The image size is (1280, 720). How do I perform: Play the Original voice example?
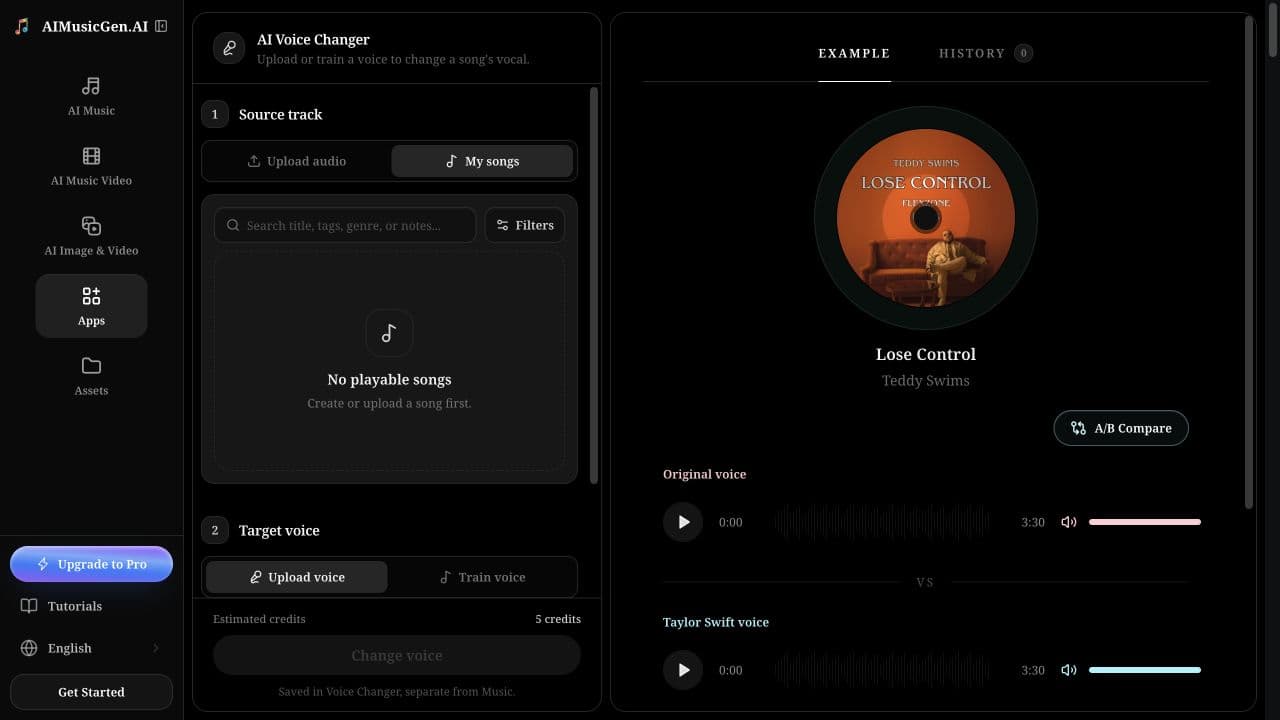tap(683, 522)
